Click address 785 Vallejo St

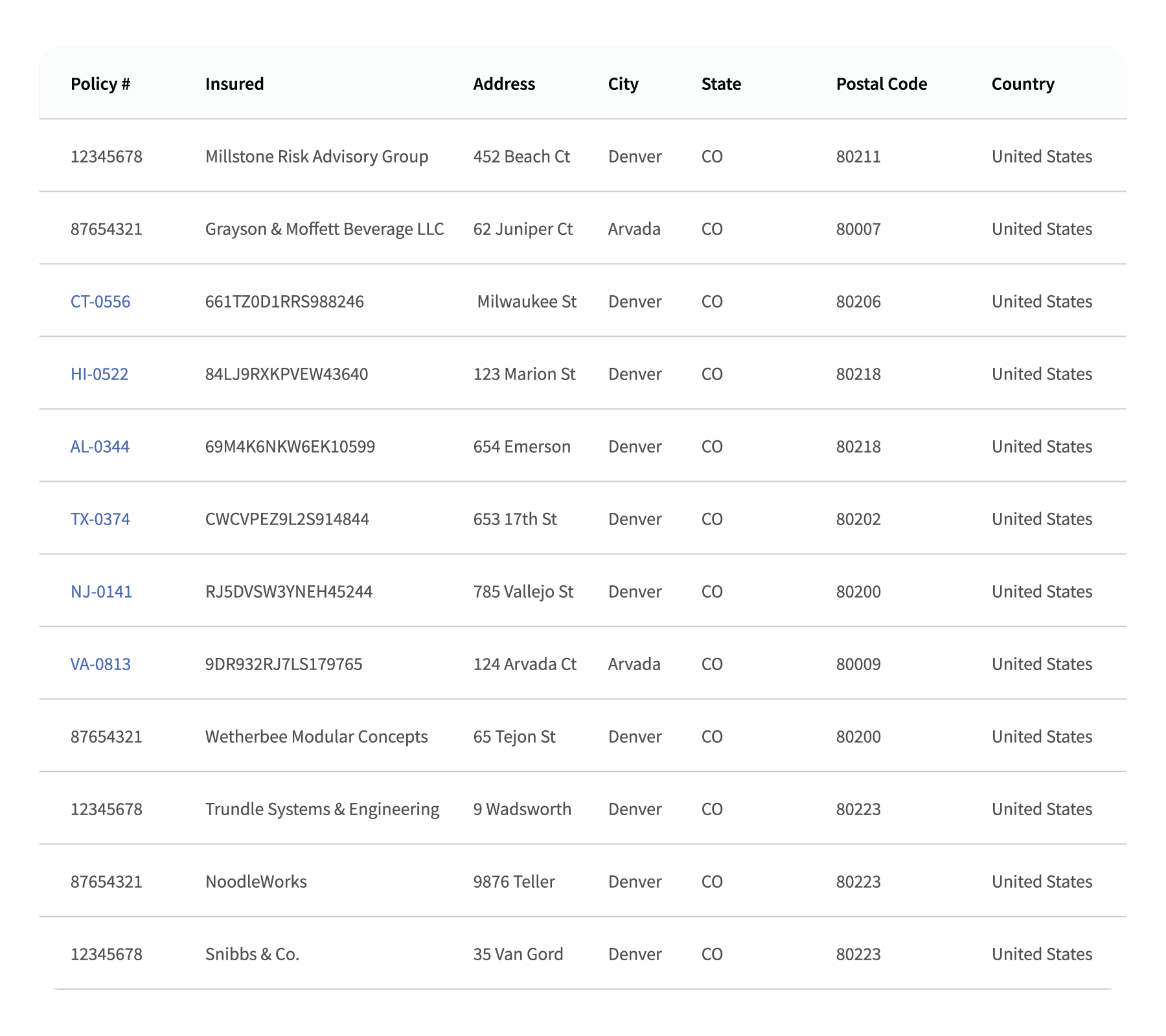(x=523, y=591)
